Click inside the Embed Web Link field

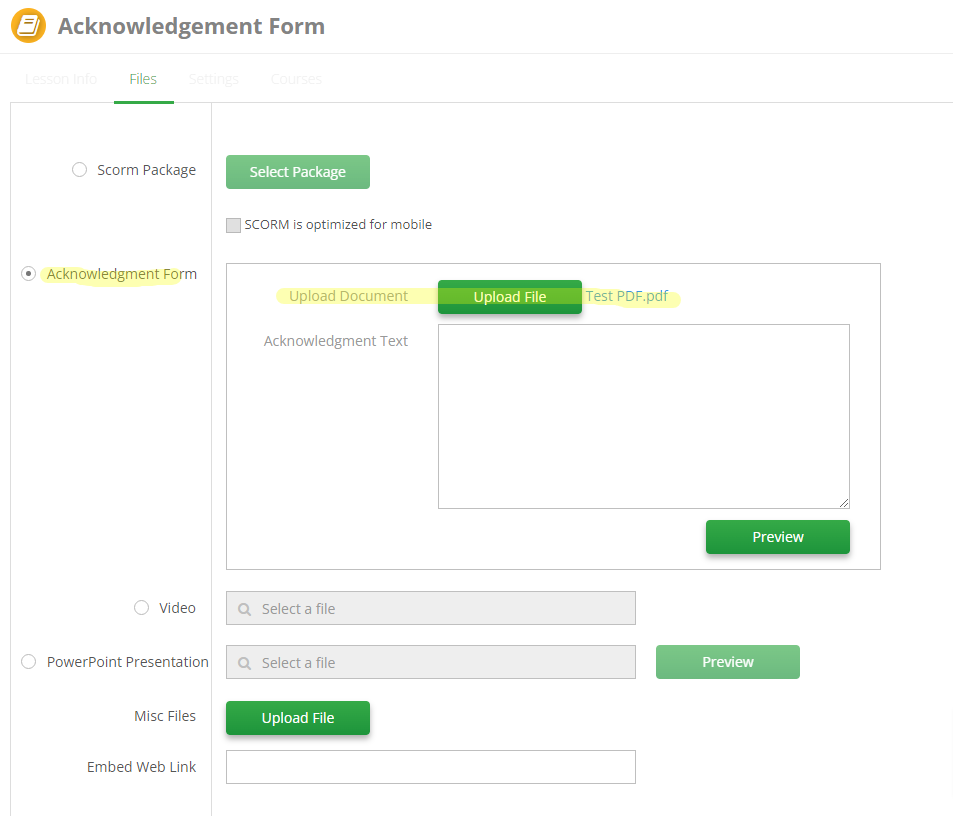pyautogui.click(x=430, y=766)
